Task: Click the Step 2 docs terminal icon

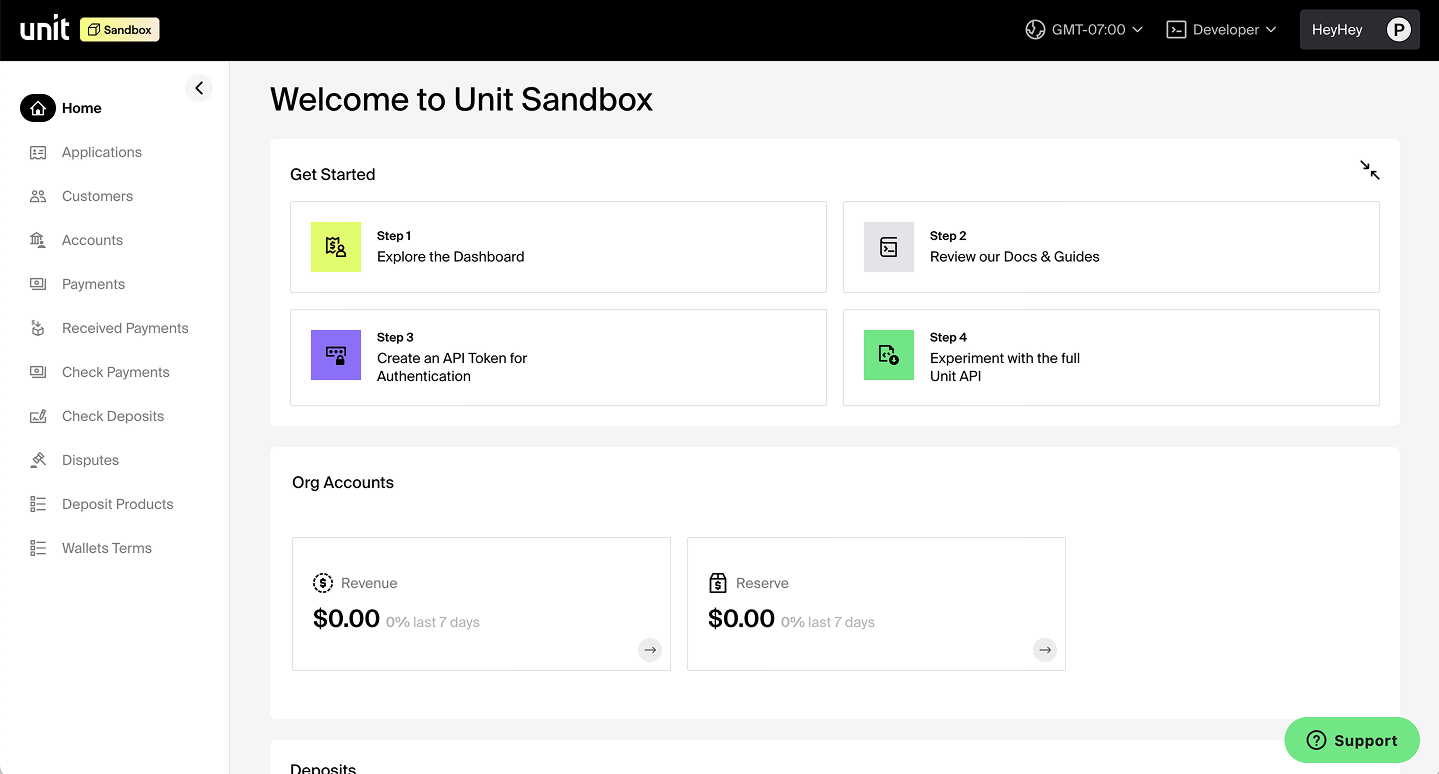Action: (x=889, y=247)
